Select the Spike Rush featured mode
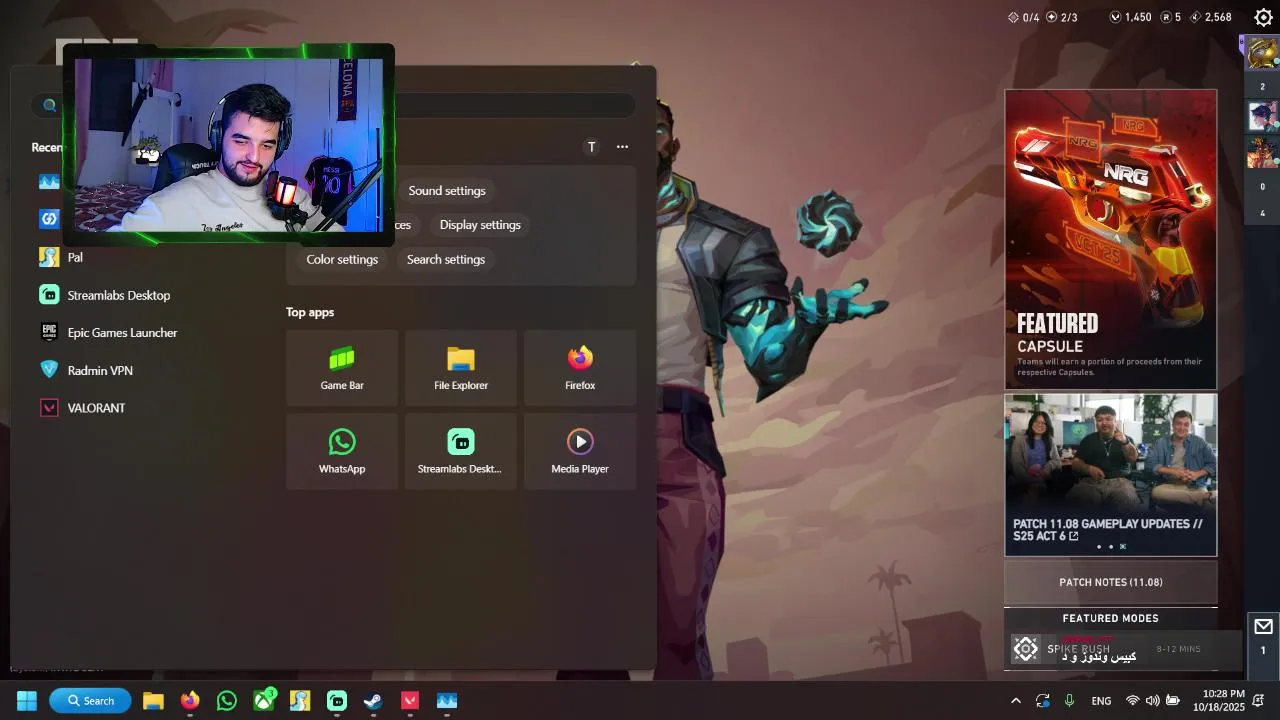 1111,649
